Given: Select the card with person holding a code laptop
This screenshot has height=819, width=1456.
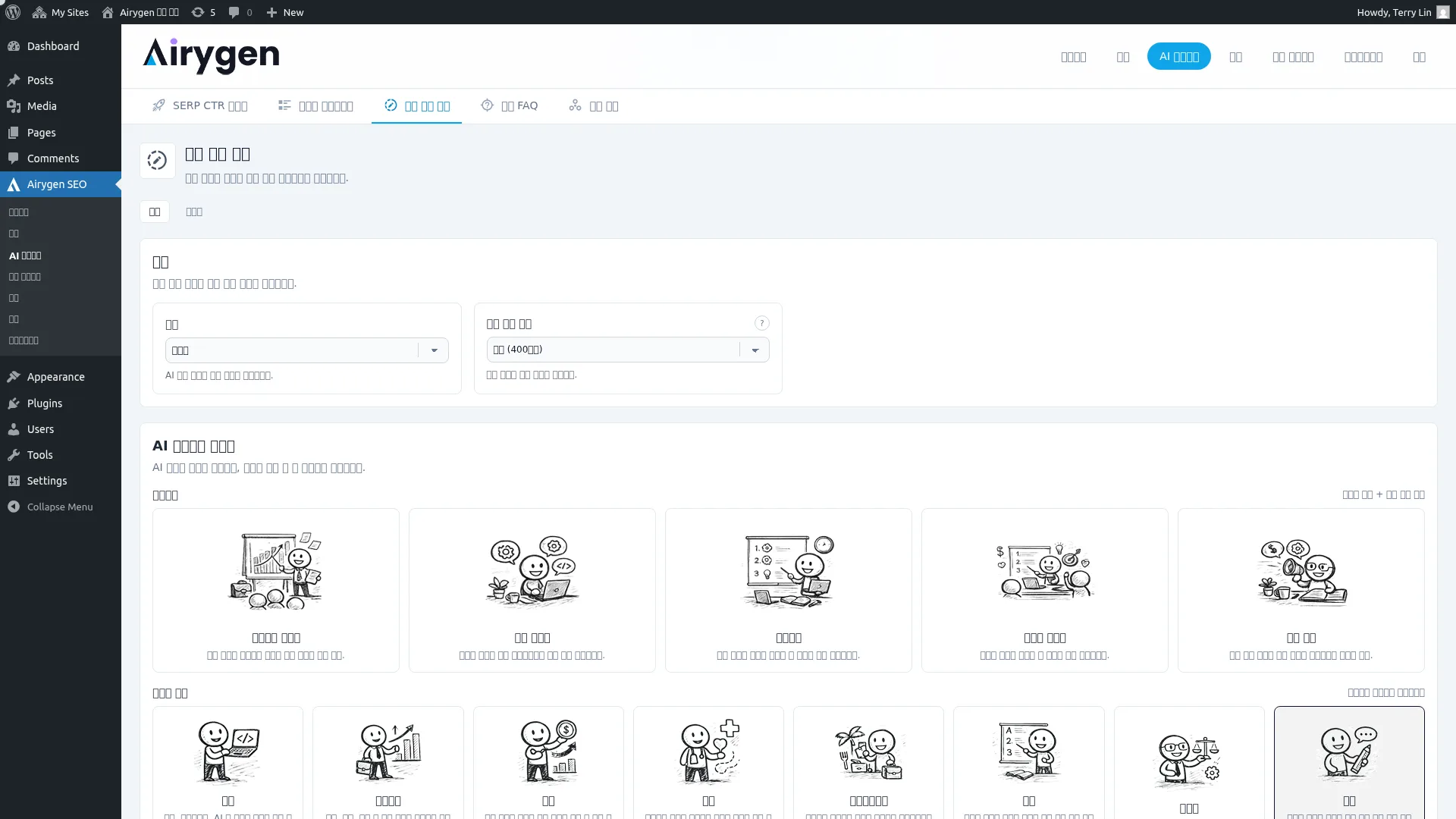Looking at the screenshot, I should click(x=227, y=762).
